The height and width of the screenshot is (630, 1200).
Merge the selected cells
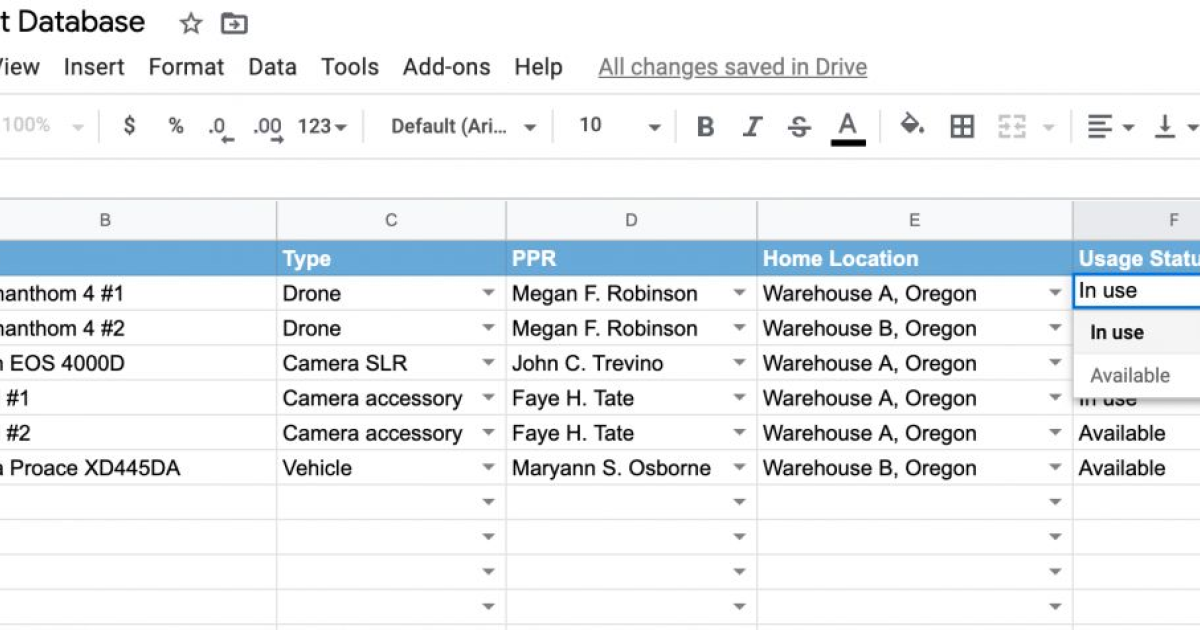(1012, 126)
